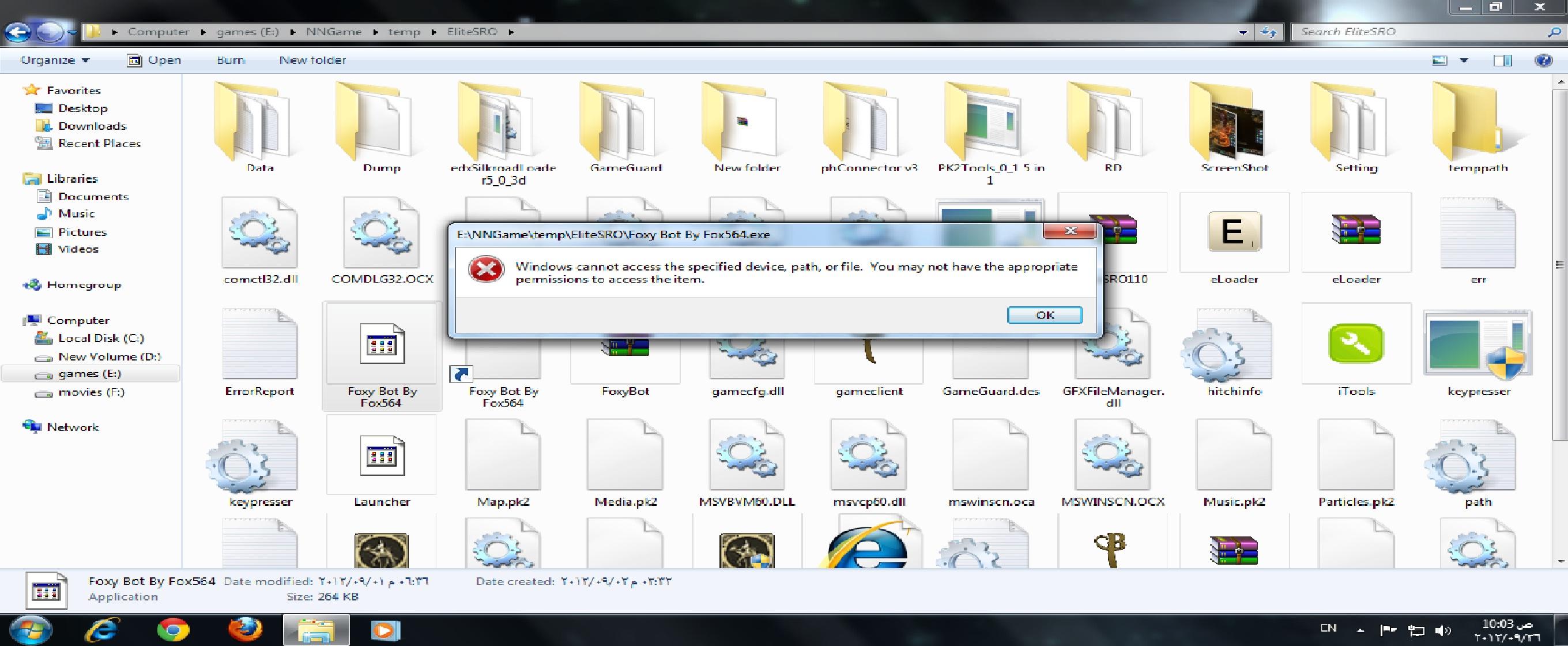Open the Videos library

[x=78, y=249]
